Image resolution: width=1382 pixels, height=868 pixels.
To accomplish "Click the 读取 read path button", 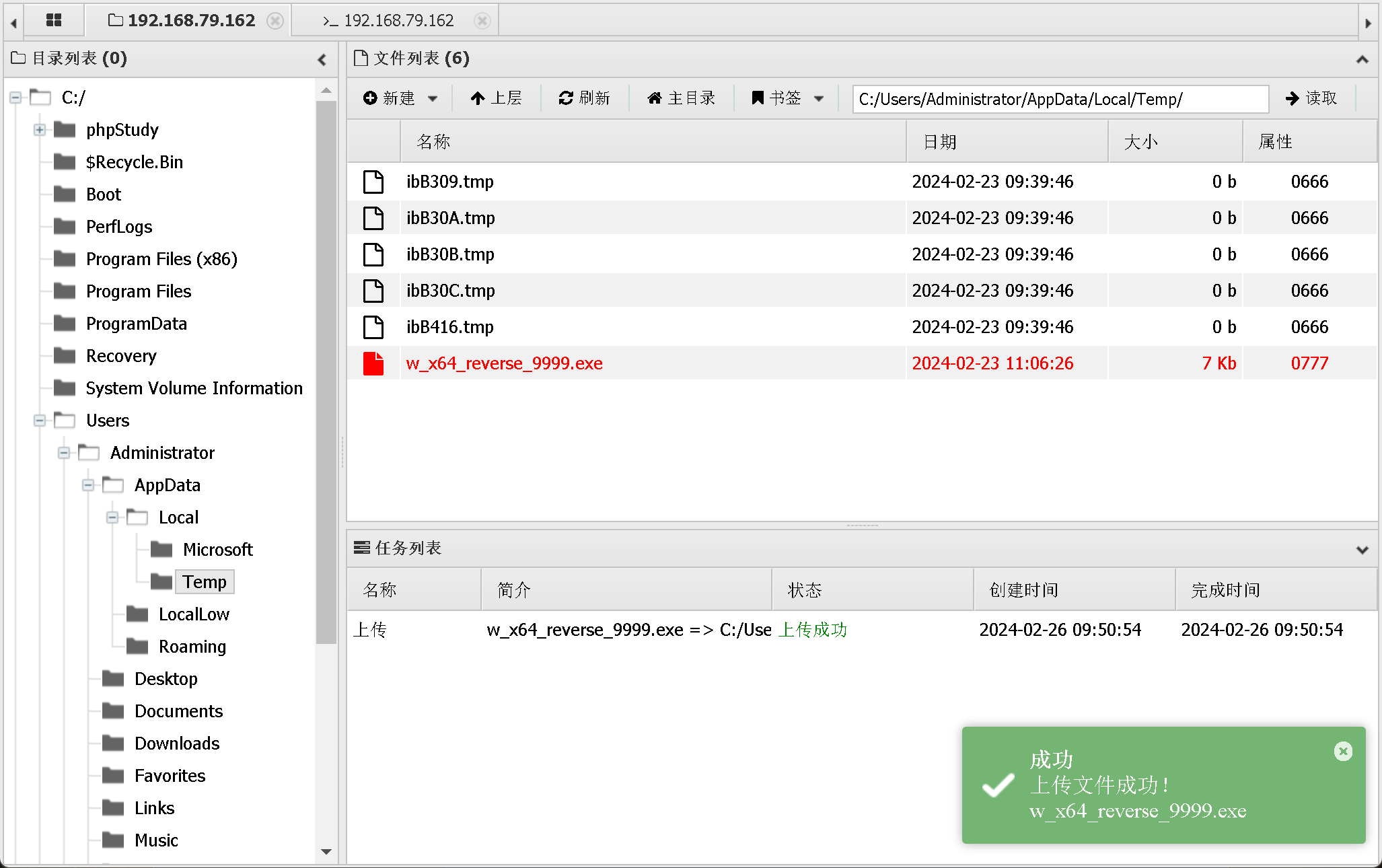I will coord(1311,98).
